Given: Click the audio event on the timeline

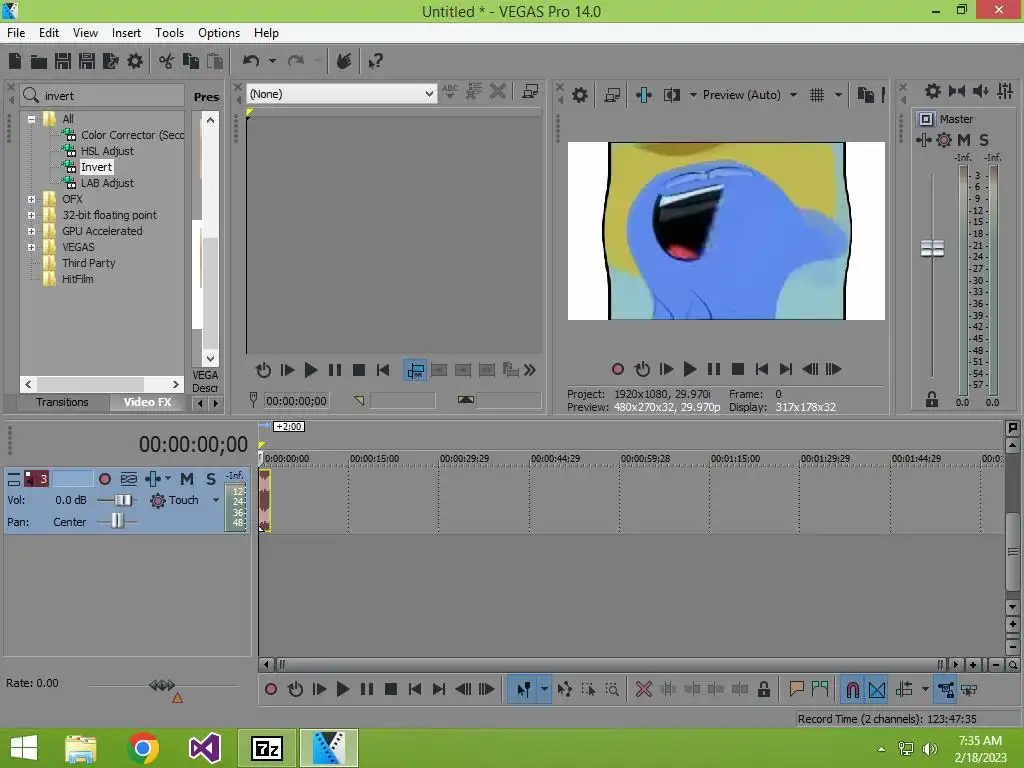Looking at the screenshot, I should [264, 501].
